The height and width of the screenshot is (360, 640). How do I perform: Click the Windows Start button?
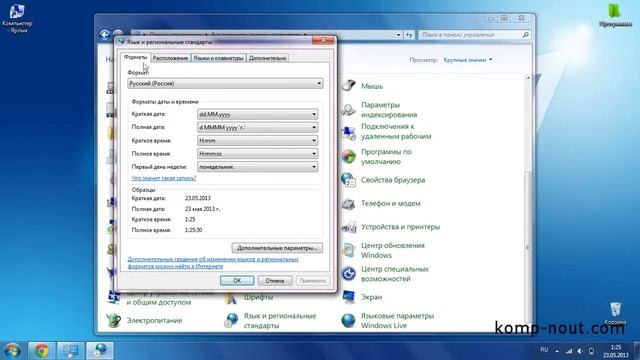pos(12,351)
